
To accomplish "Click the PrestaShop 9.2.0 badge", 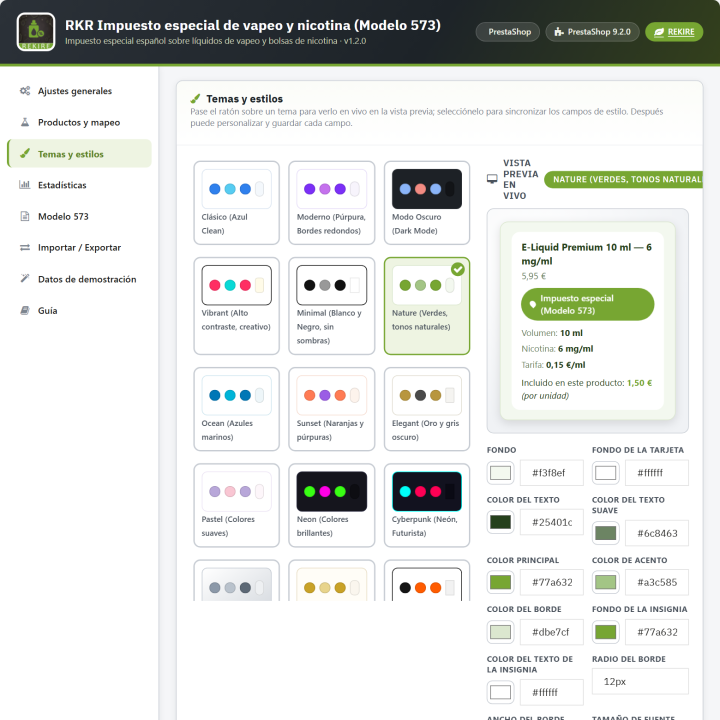I will (x=592, y=32).
